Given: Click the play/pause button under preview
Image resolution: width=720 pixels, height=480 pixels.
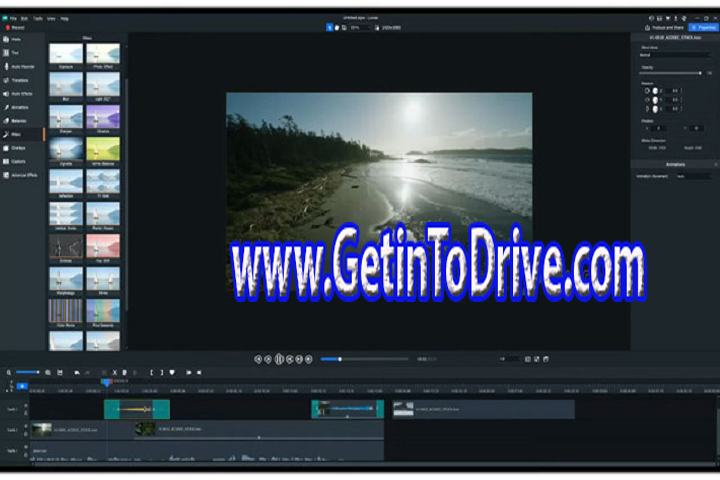Looking at the screenshot, I should click(279, 359).
